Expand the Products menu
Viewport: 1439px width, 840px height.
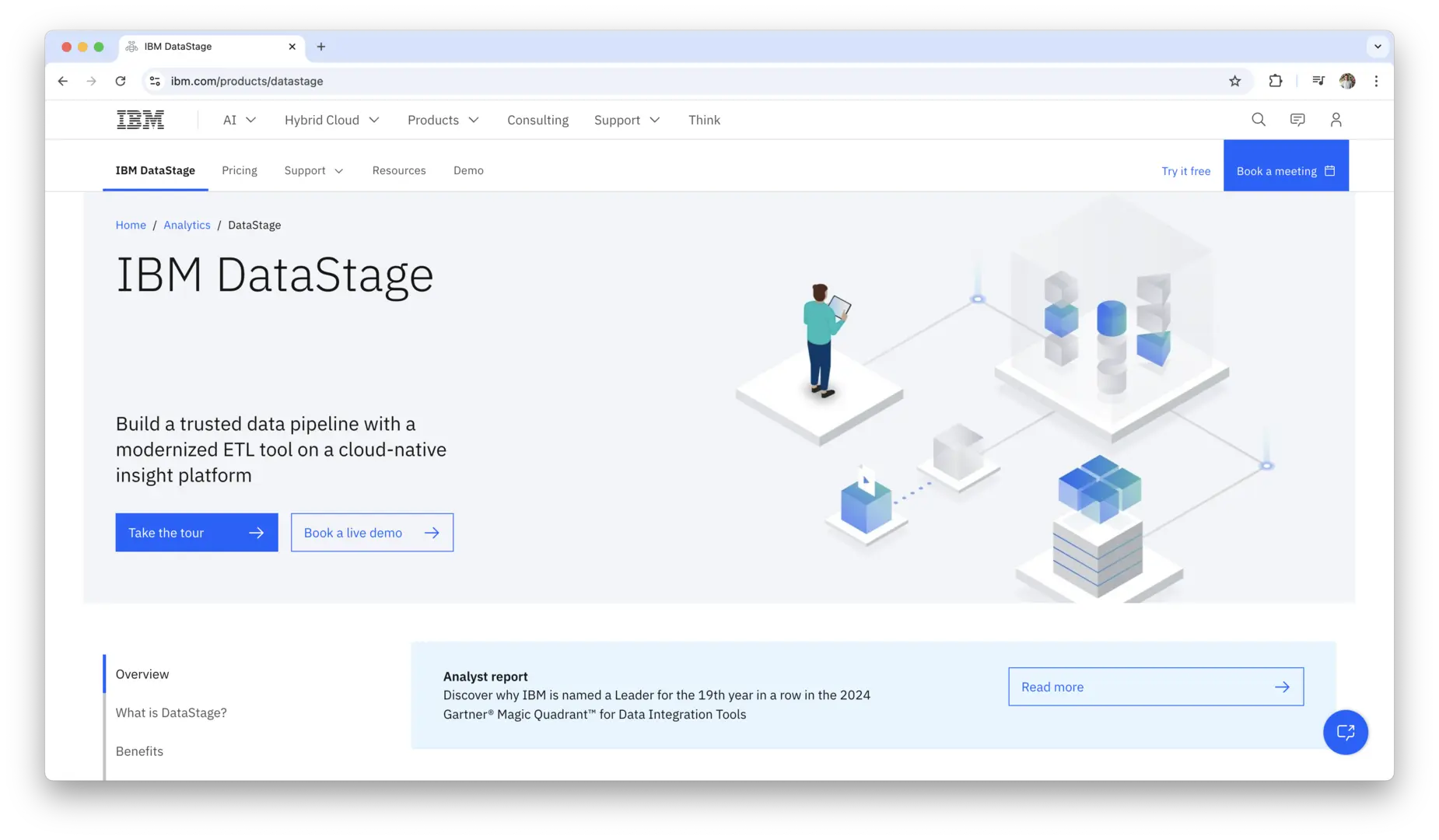coord(443,120)
